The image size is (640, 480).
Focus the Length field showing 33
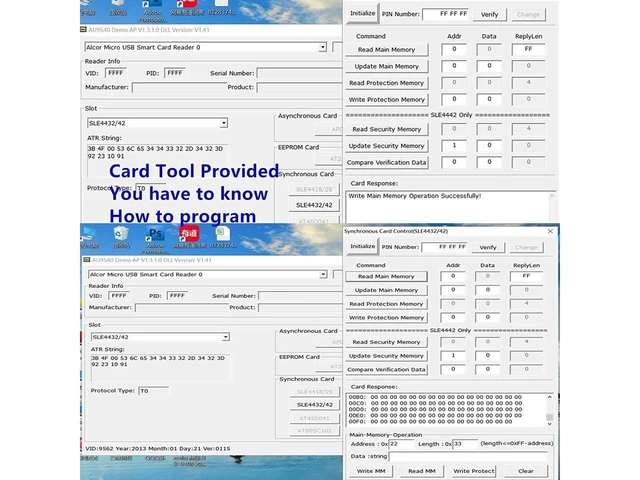[x=465, y=444]
